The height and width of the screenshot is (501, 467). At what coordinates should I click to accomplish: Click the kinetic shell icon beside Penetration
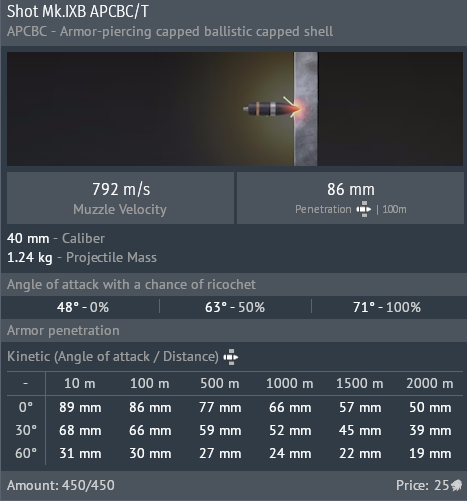(x=363, y=209)
